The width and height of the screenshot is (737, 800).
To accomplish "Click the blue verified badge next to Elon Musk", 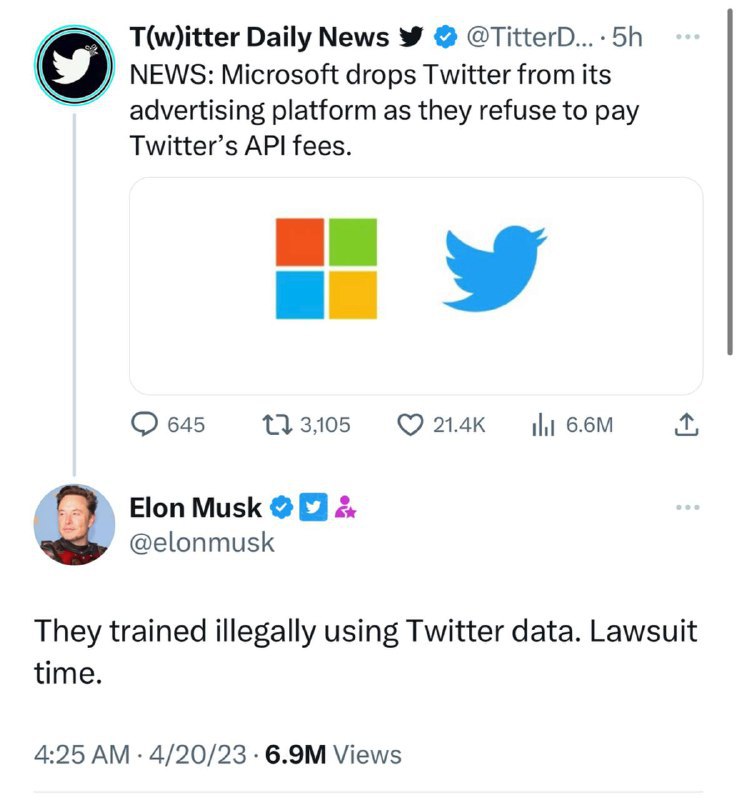I will coord(282,508).
